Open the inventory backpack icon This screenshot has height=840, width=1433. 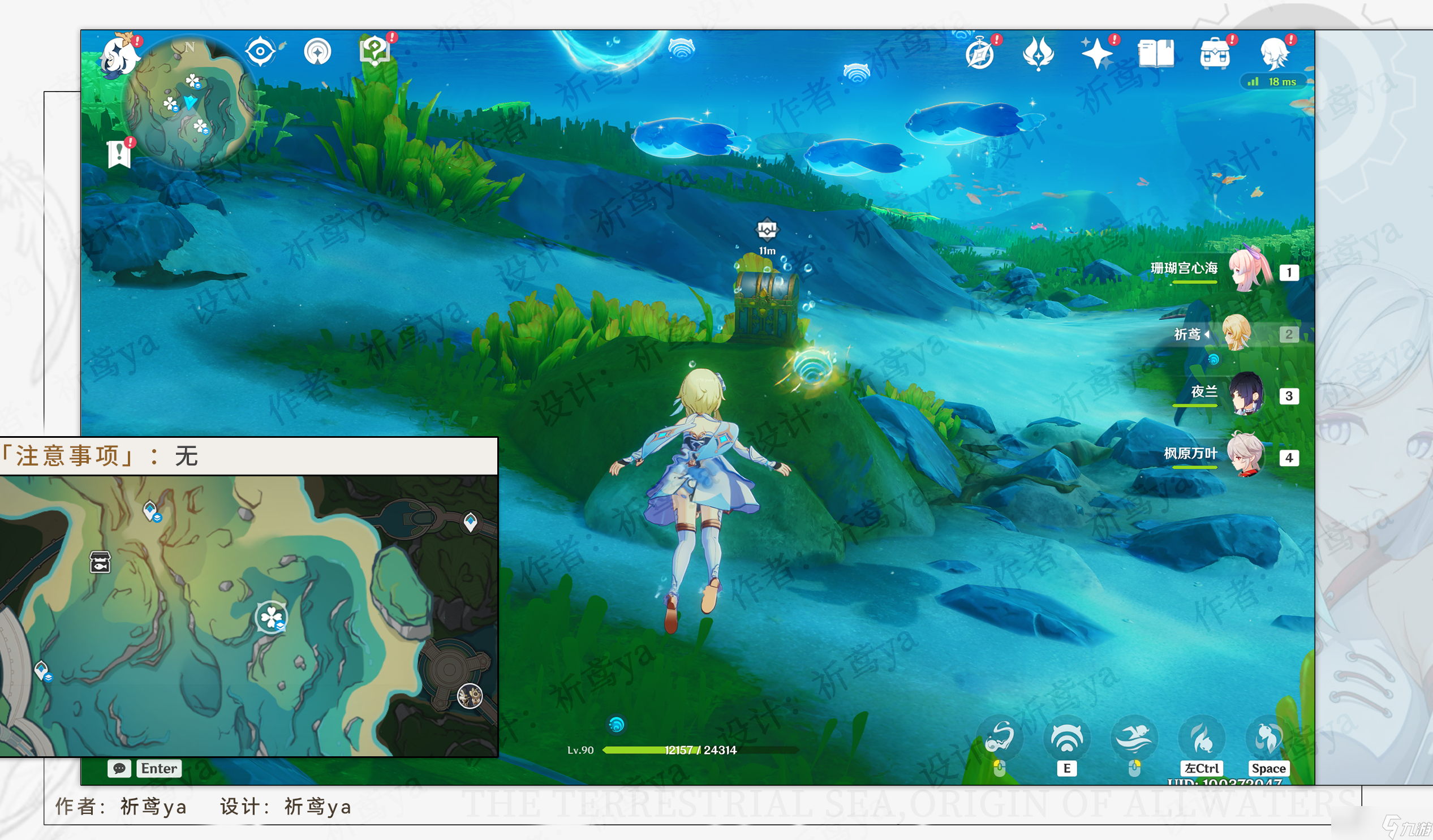1215,54
